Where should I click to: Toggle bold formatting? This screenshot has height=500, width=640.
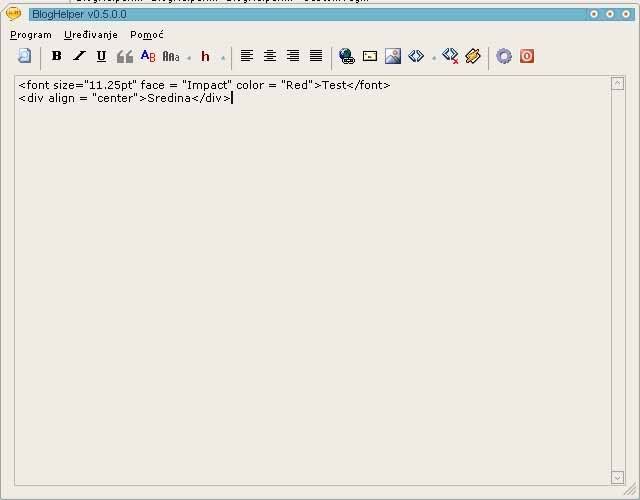[x=57, y=56]
